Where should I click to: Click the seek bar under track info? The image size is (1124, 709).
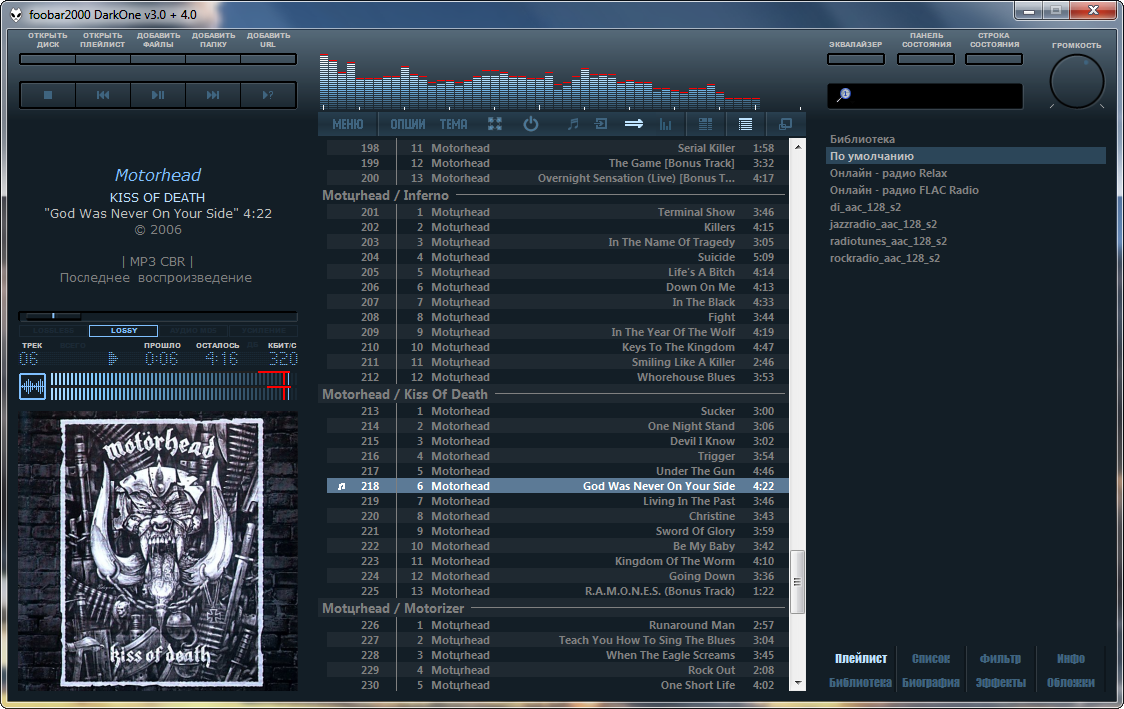(158, 315)
